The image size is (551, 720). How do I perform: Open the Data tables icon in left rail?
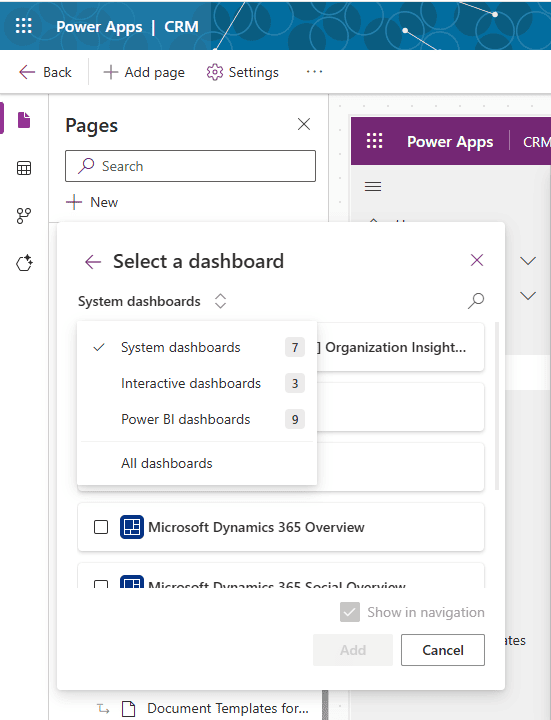(24, 168)
